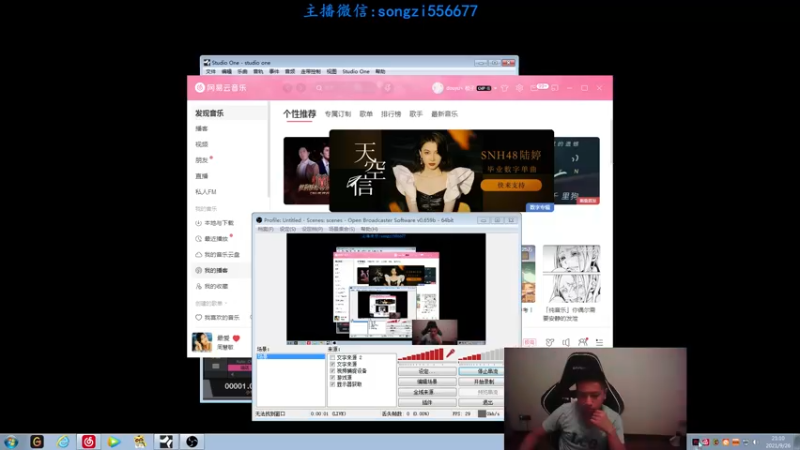The image size is (800, 450).
Task: Open the messages mail icon in NetEase header
Action: 534,88
